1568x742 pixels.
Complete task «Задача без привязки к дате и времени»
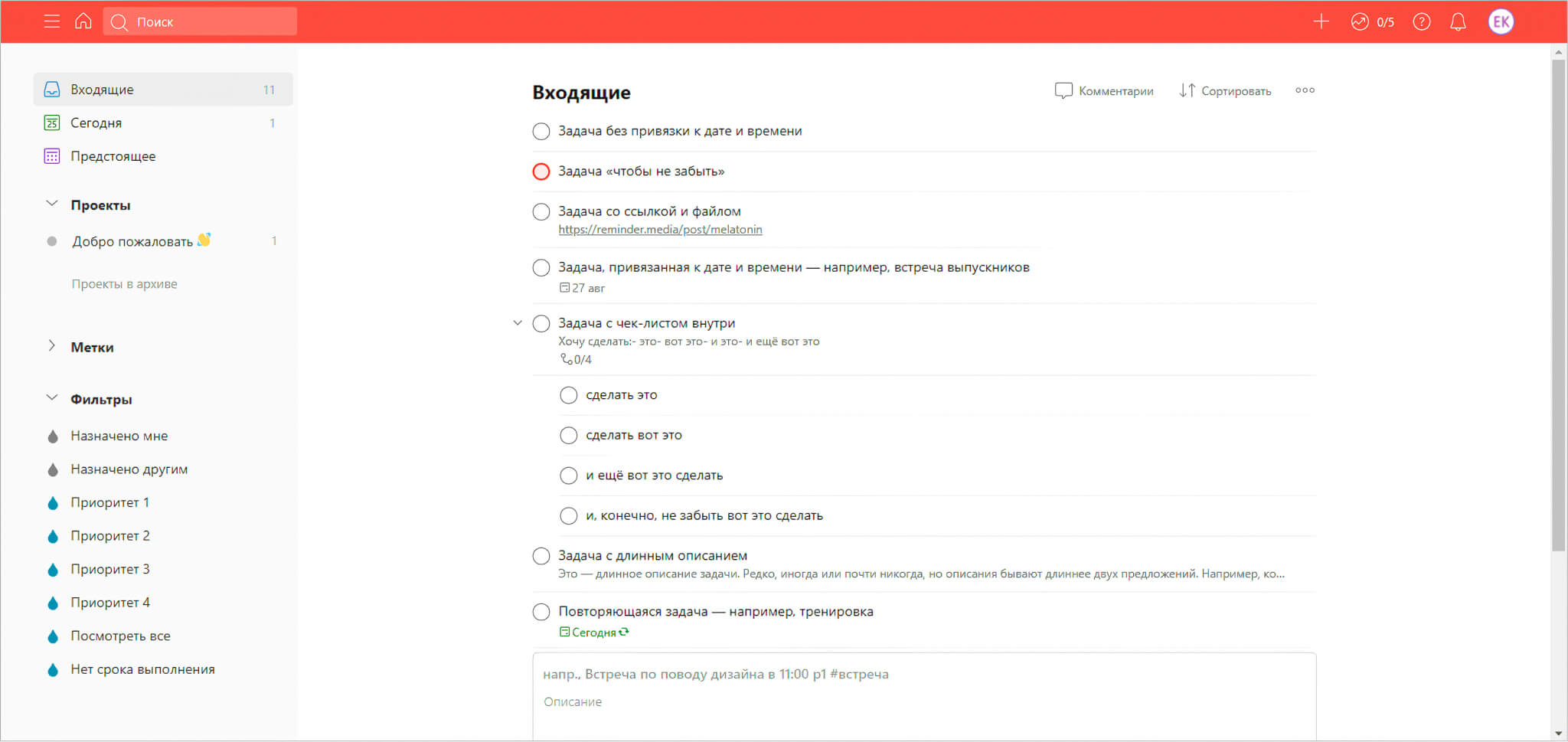point(541,132)
